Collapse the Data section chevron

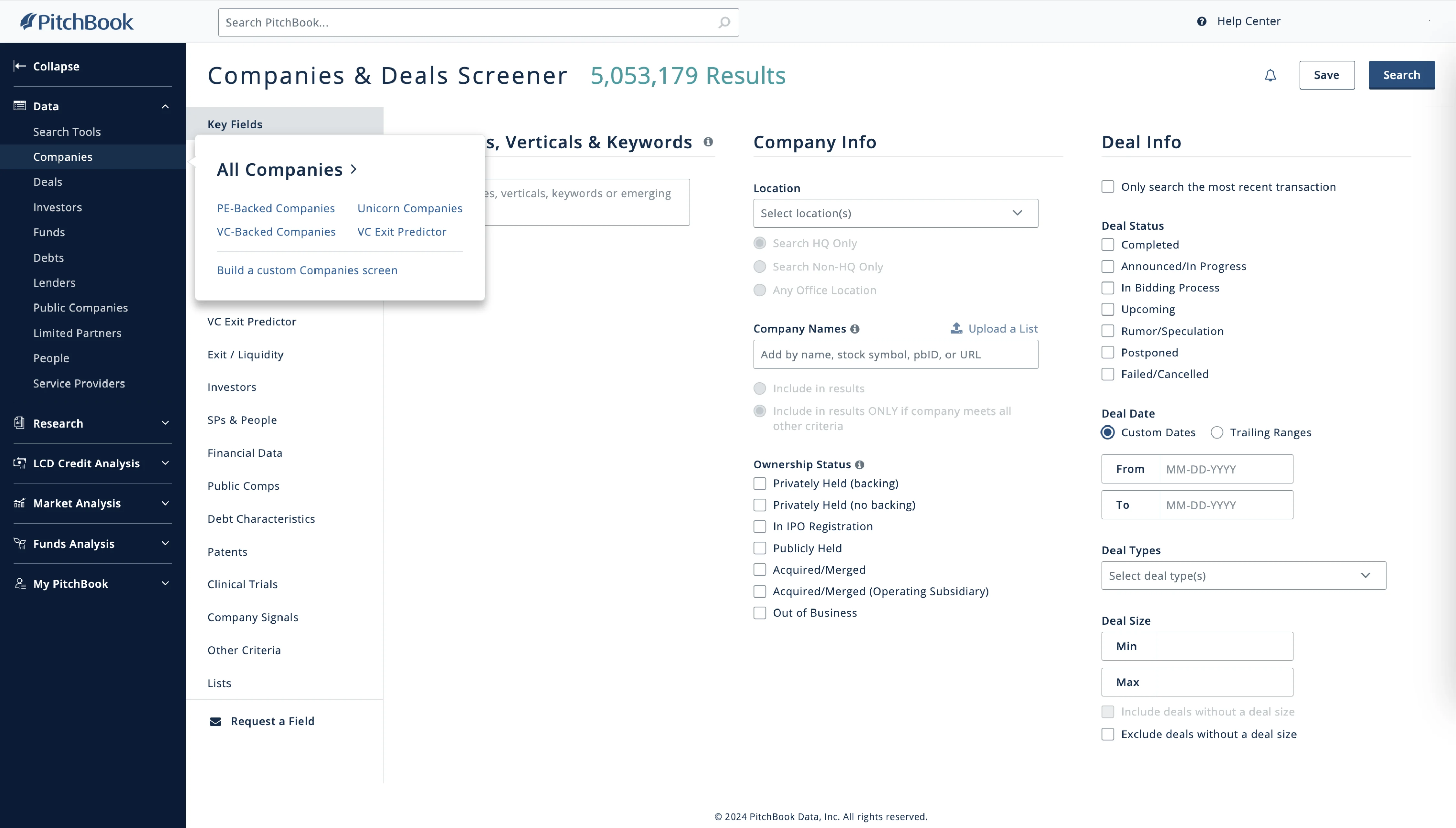[165, 106]
